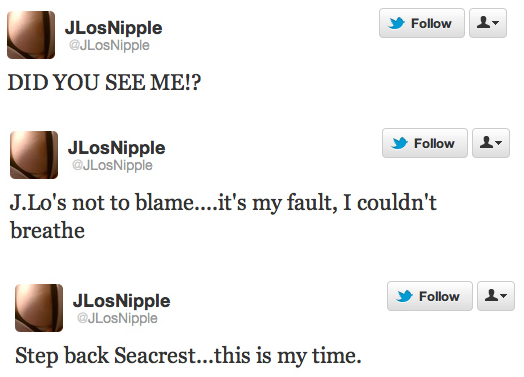
Task: Click the @JLosNipple handle on second tweet
Action: tap(112, 165)
